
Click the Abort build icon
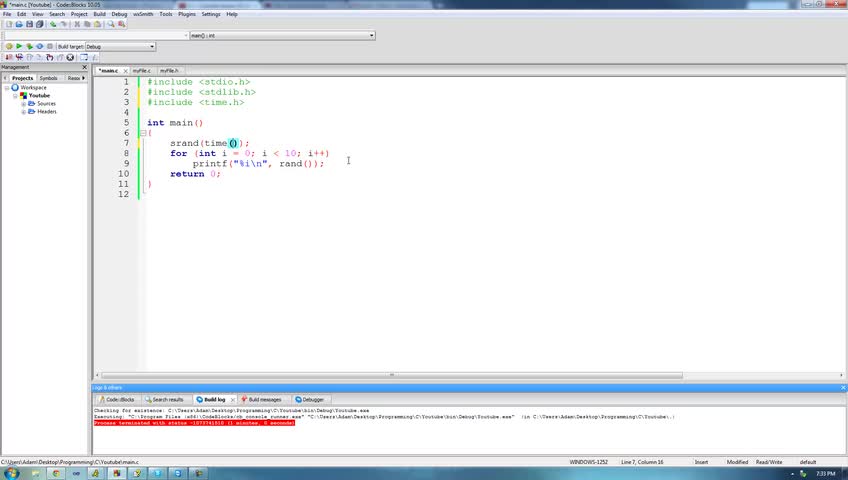50,46
